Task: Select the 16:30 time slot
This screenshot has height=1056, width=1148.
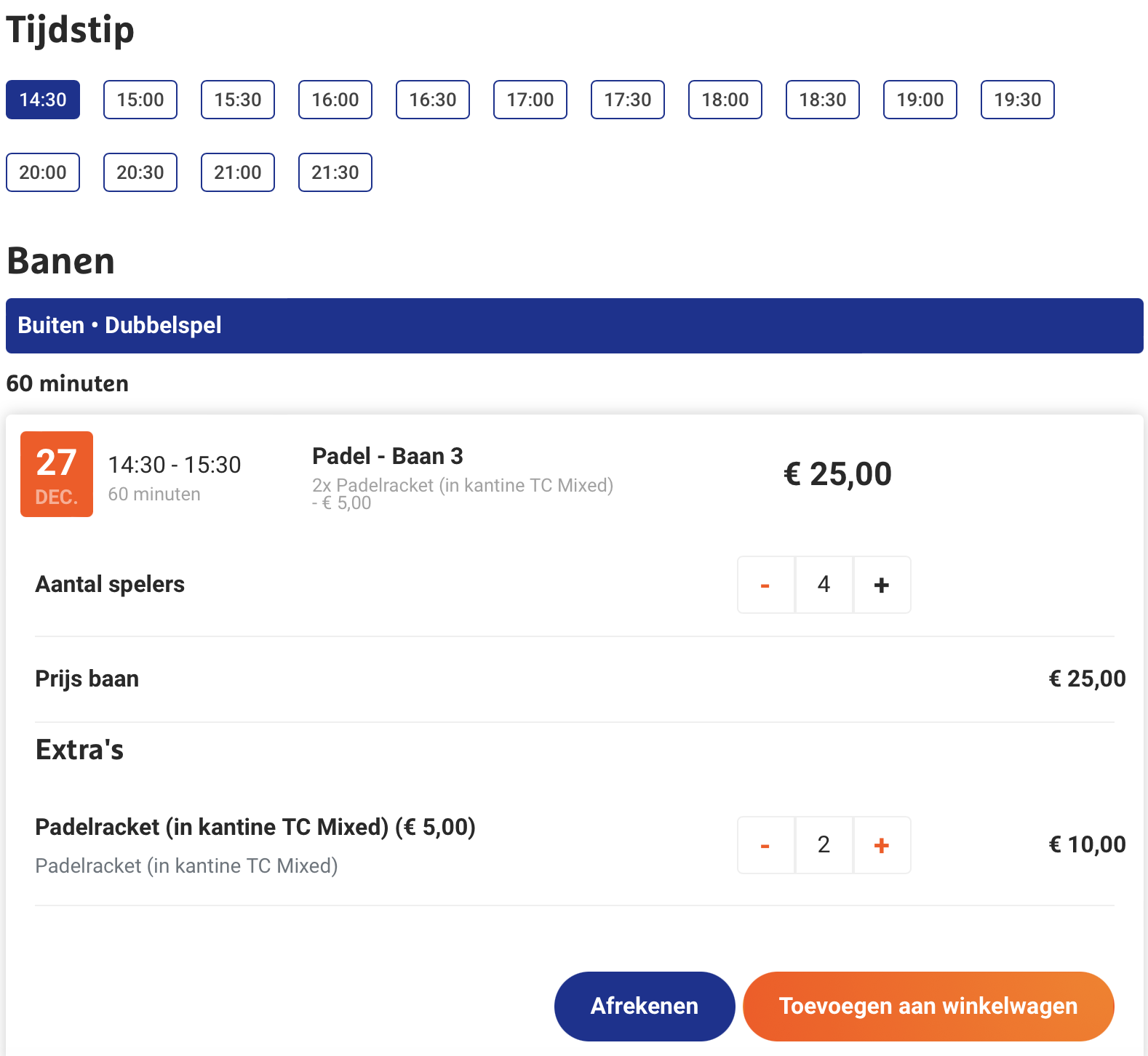Action: tap(433, 100)
